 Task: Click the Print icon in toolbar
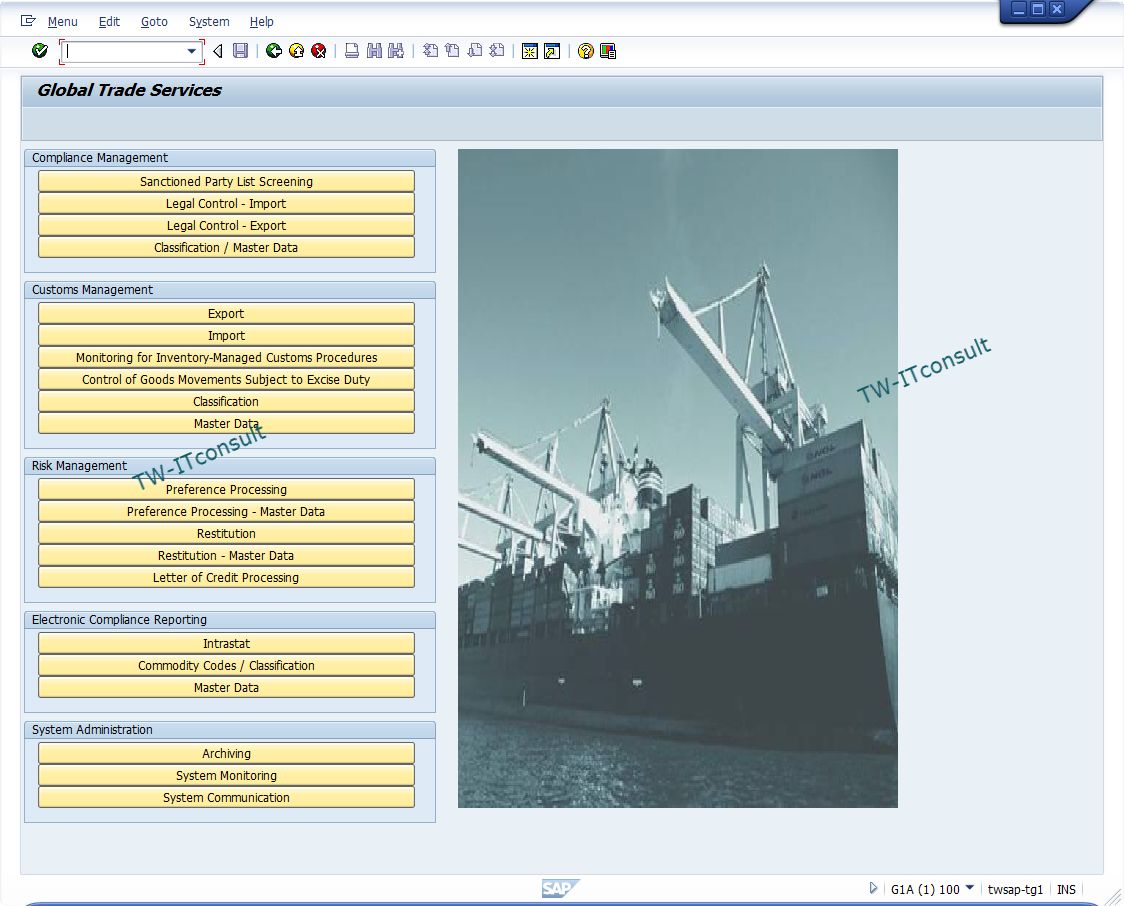[352, 51]
